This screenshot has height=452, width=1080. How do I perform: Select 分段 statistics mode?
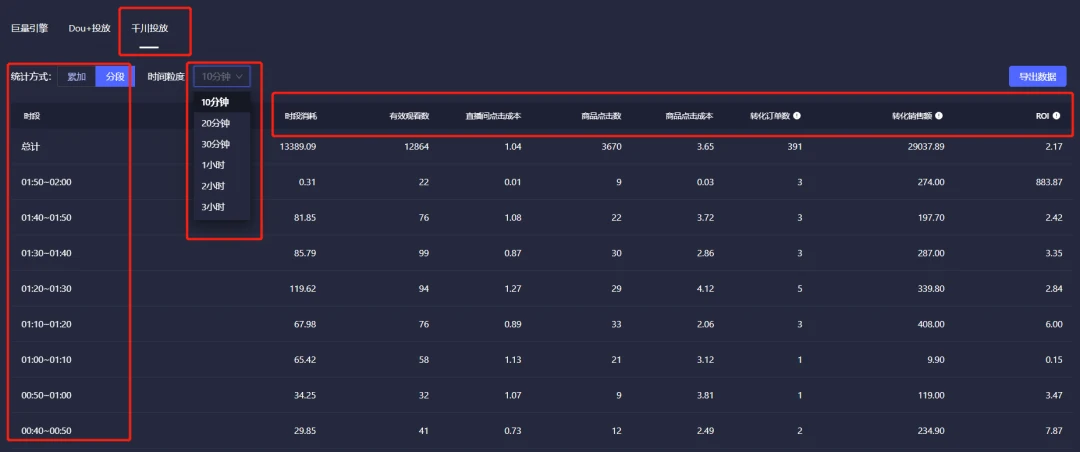point(115,77)
